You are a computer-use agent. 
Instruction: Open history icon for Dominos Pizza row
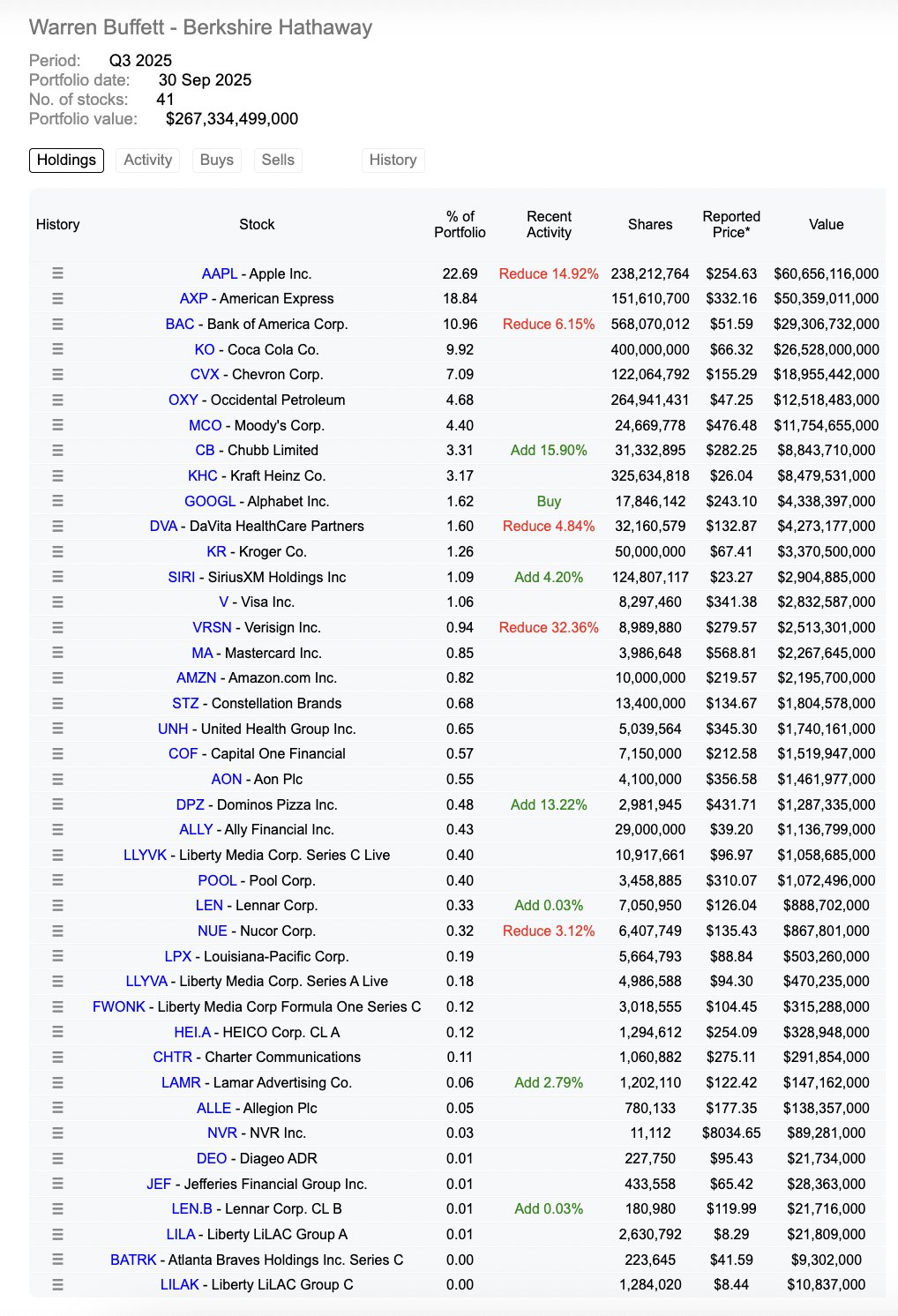(57, 804)
